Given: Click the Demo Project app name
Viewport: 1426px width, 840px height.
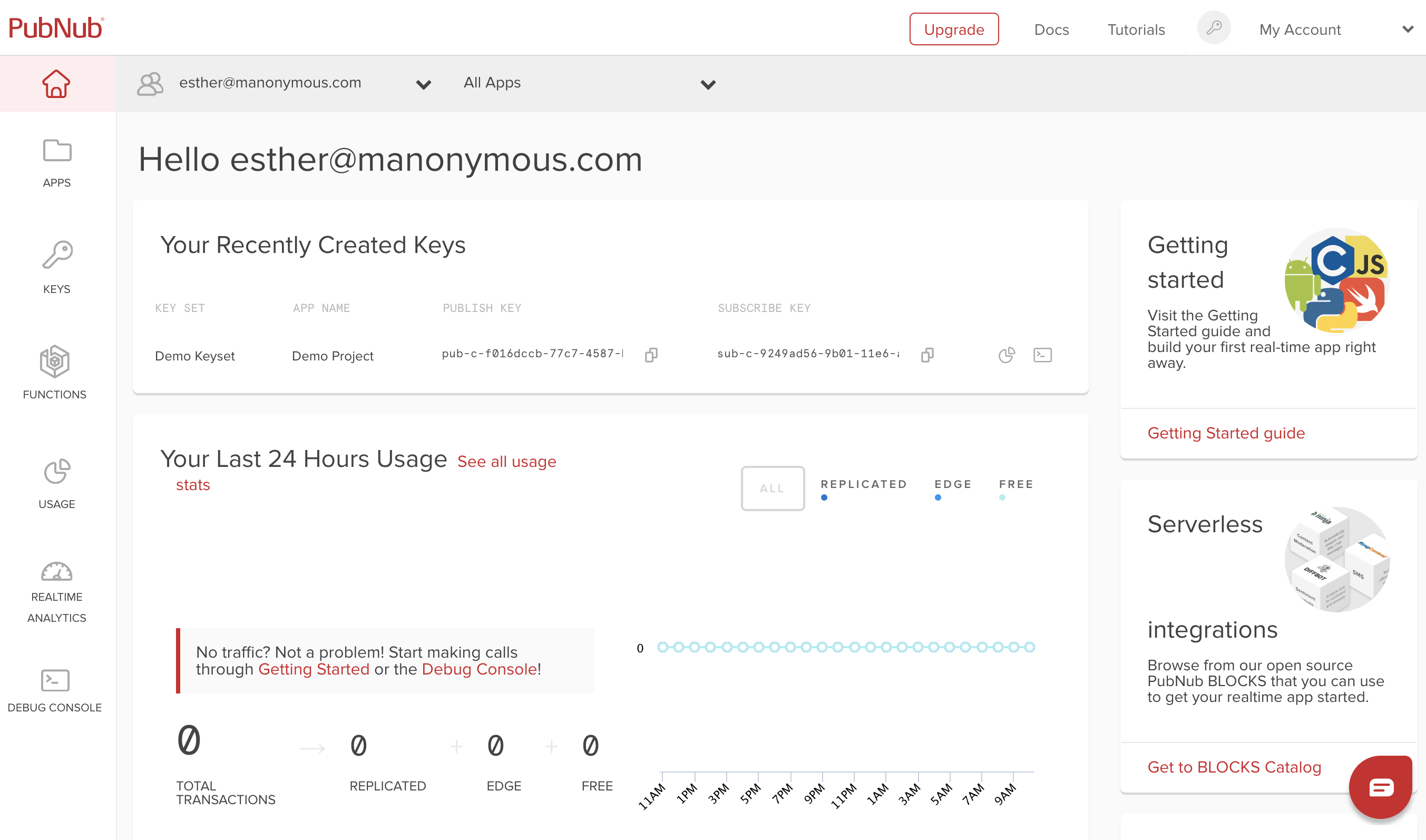Looking at the screenshot, I should click(x=333, y=356).
